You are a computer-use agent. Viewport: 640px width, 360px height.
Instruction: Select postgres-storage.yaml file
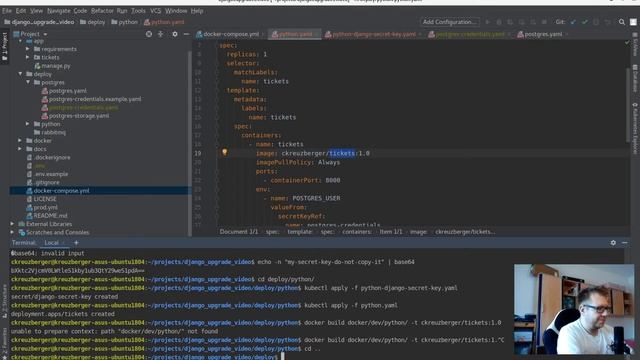pyautogui.click(x=75, y=116)
